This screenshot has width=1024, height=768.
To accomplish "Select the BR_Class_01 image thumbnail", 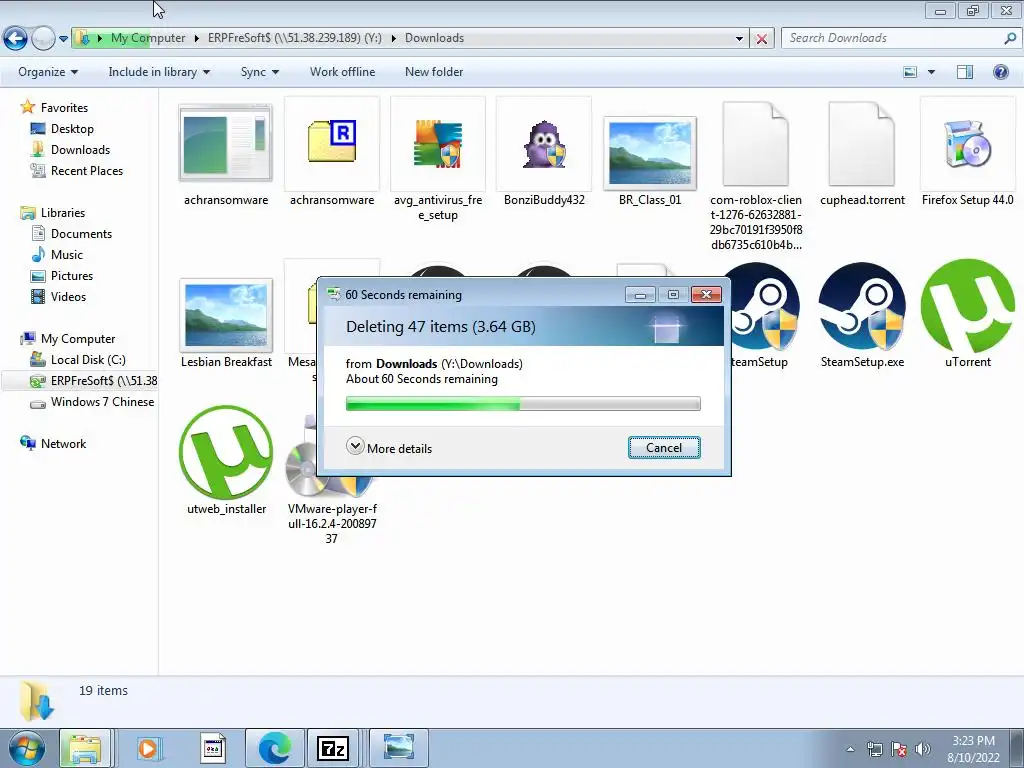I will pos(650,153).
